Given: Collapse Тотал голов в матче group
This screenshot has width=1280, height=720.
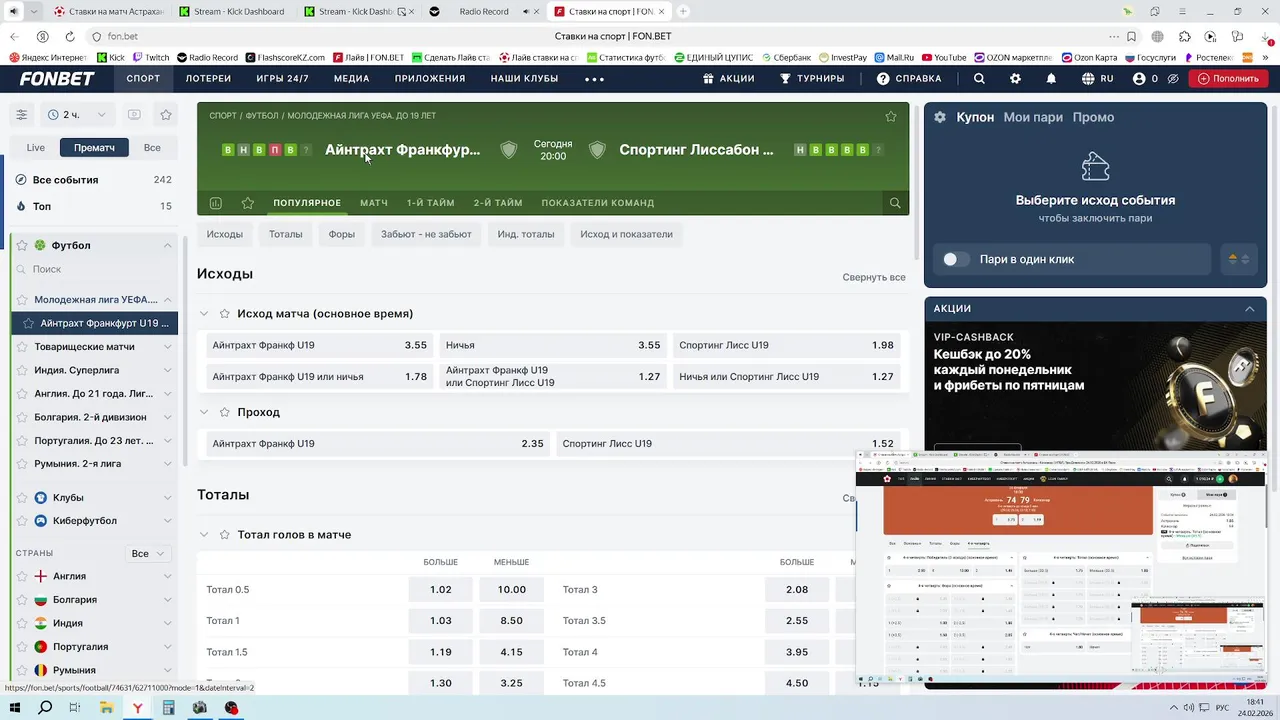Looking at the screenshot, I should coord(204,535).
